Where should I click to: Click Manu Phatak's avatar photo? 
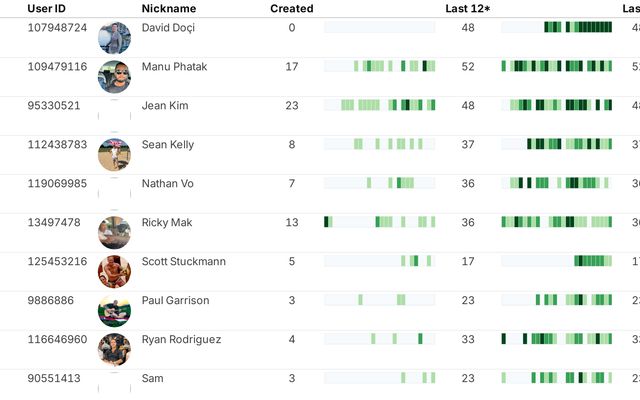114,77
